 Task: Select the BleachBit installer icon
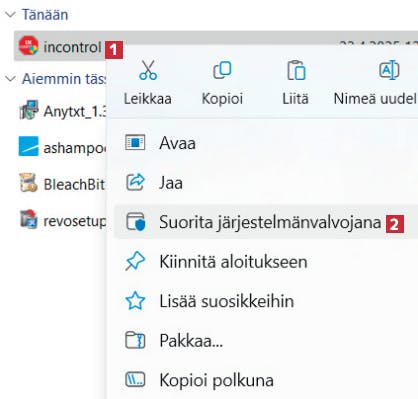[x=28, y=183]
